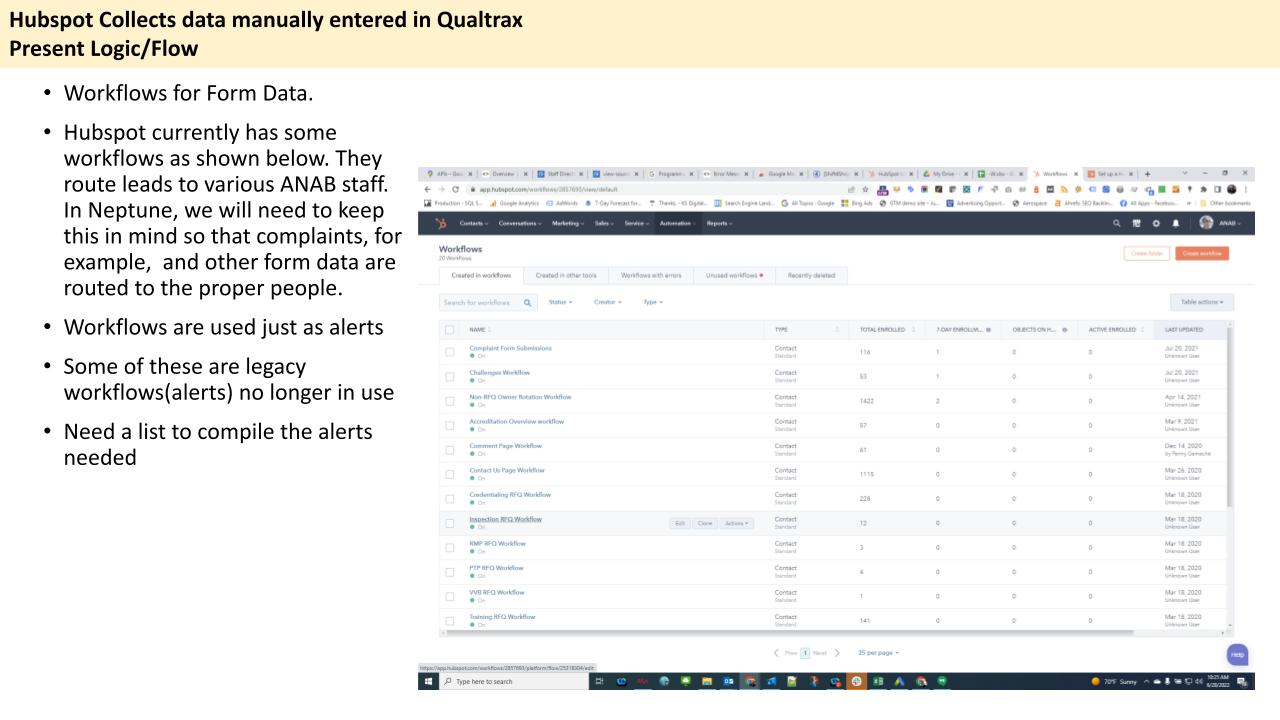1280x720 pixels.
Task: Check the select-all checkbox in table header
Action: tap(449, 329)
